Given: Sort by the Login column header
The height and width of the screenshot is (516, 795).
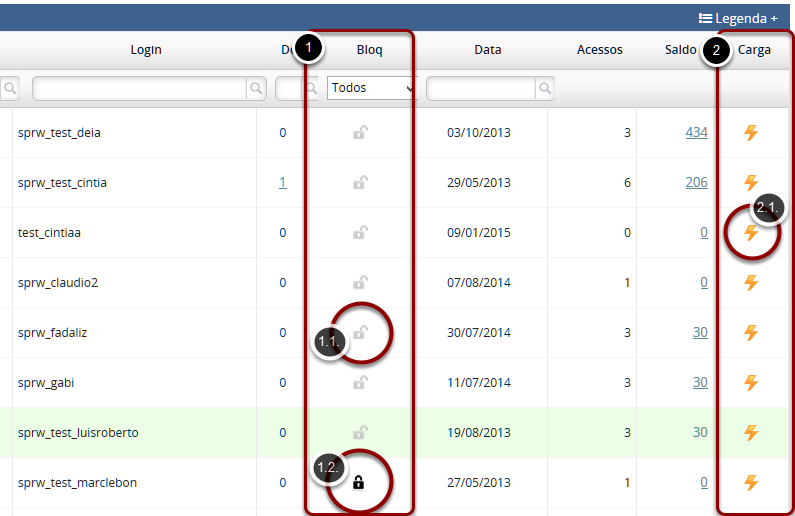Looking at the screenshot, I should click(146, 50).
